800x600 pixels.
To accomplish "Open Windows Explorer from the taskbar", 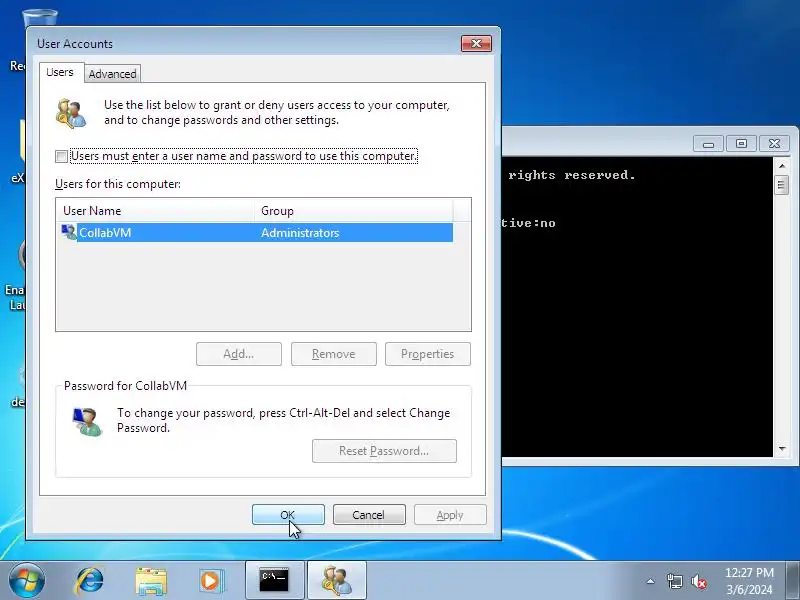I will [x=151, y=581].
